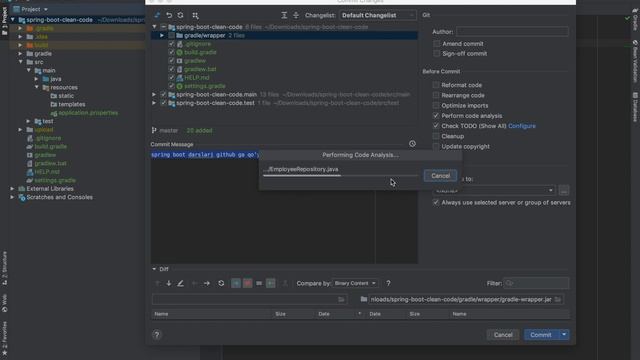Open the Changelist dropdown
The image size is (640, 360).
point(377,15)
